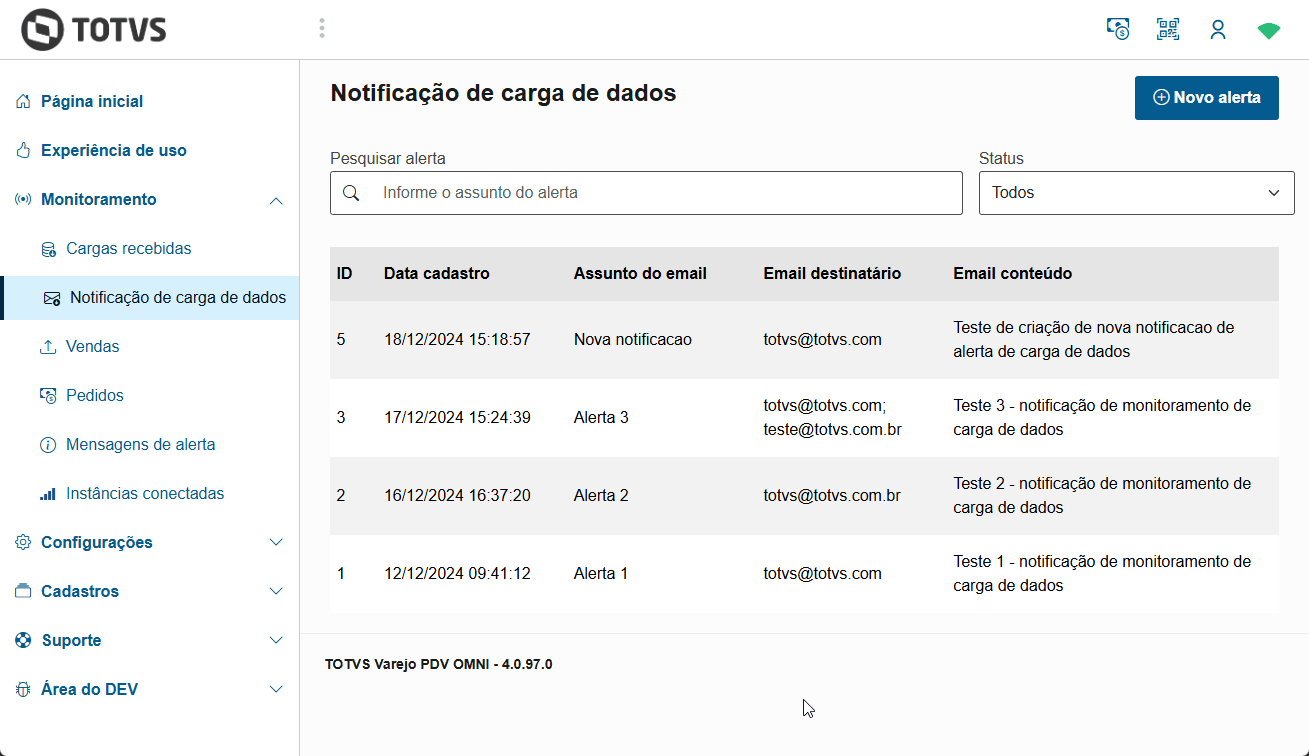The height and width of the screenshot is (756, 1309).
Task: Open the three-dot kebab menu near the header
Action: point(321,28)
